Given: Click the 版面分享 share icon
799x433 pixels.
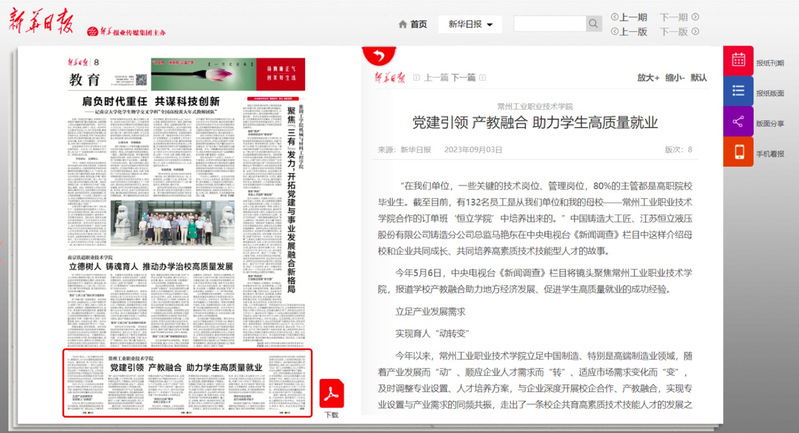Looking at the screenshot, I should (738, 122).
